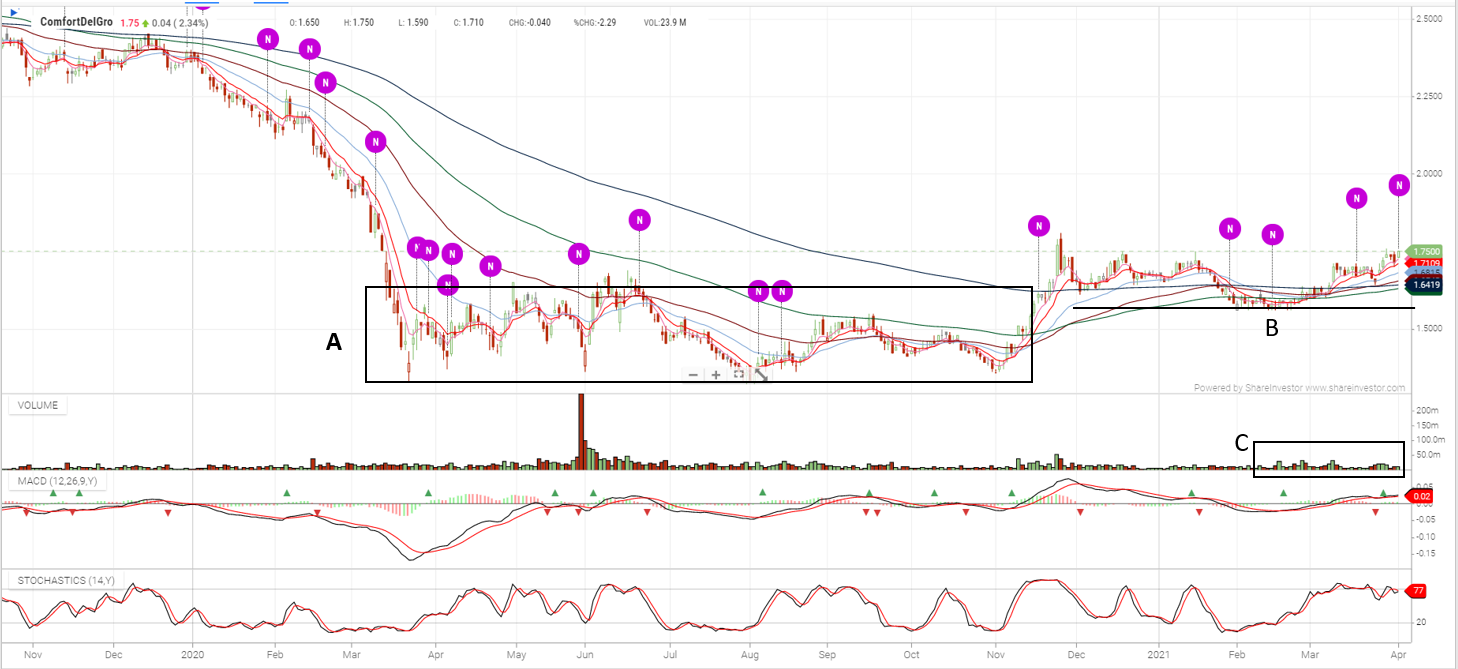Click the zoom in plus icon
1458x669 pixels.
tap(716, 375)
